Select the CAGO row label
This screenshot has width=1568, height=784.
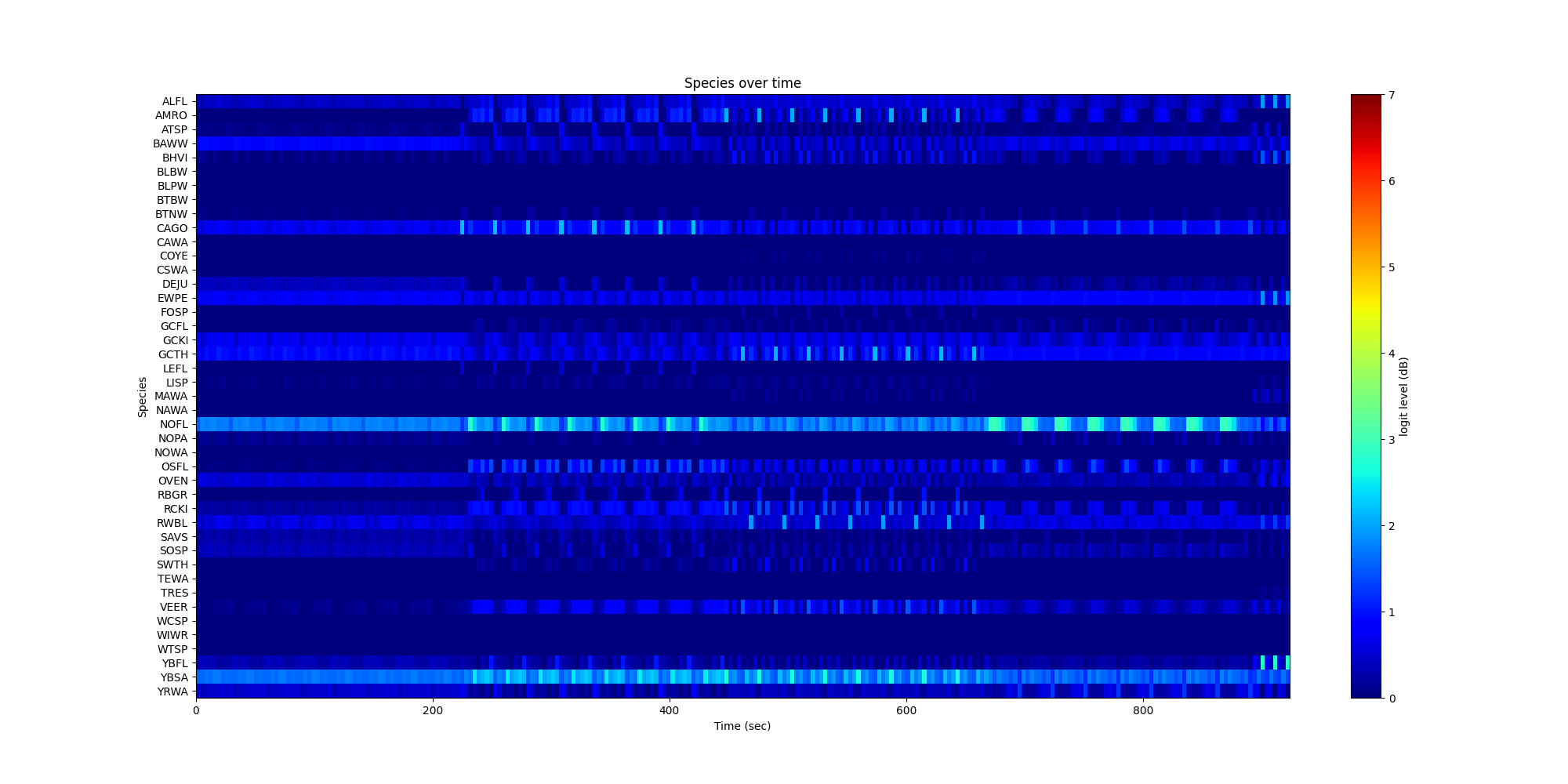[172, 229]
